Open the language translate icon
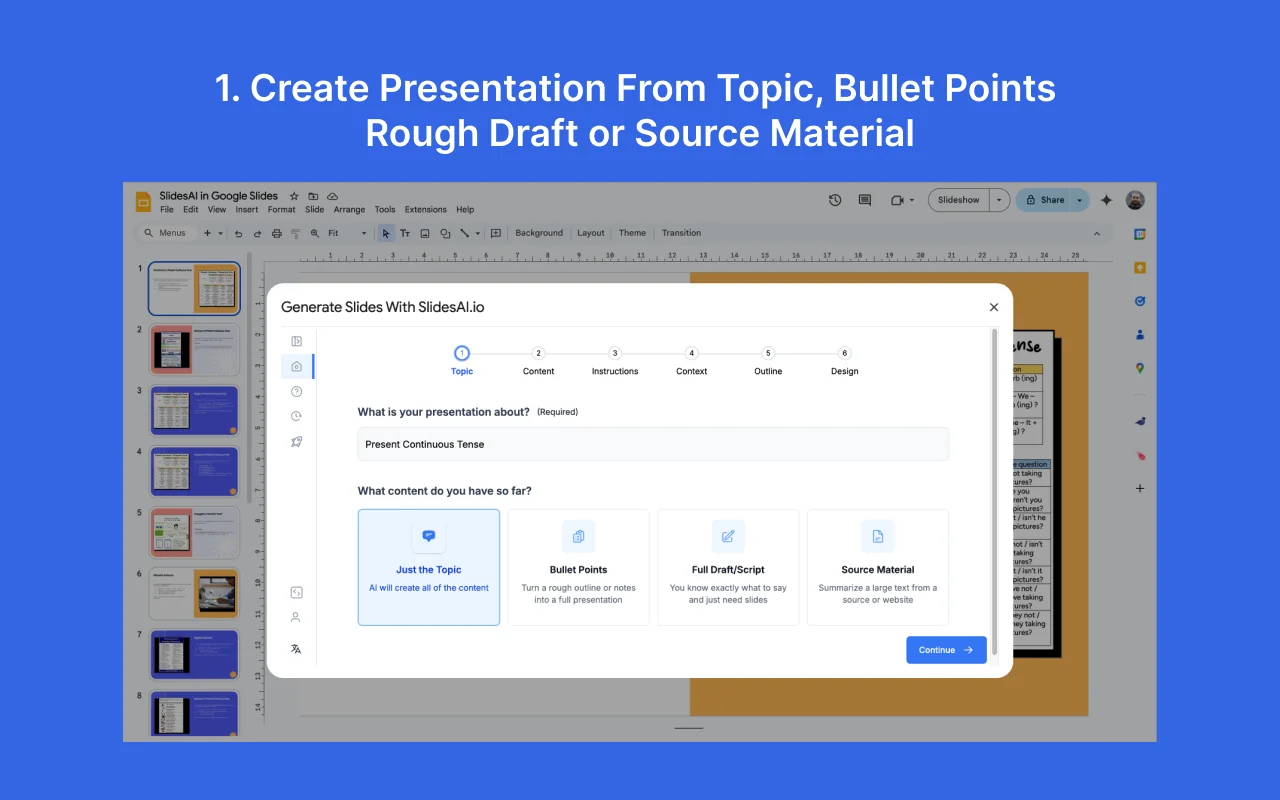The height and width of the screenshot is (800, 1280). [296, 649]
